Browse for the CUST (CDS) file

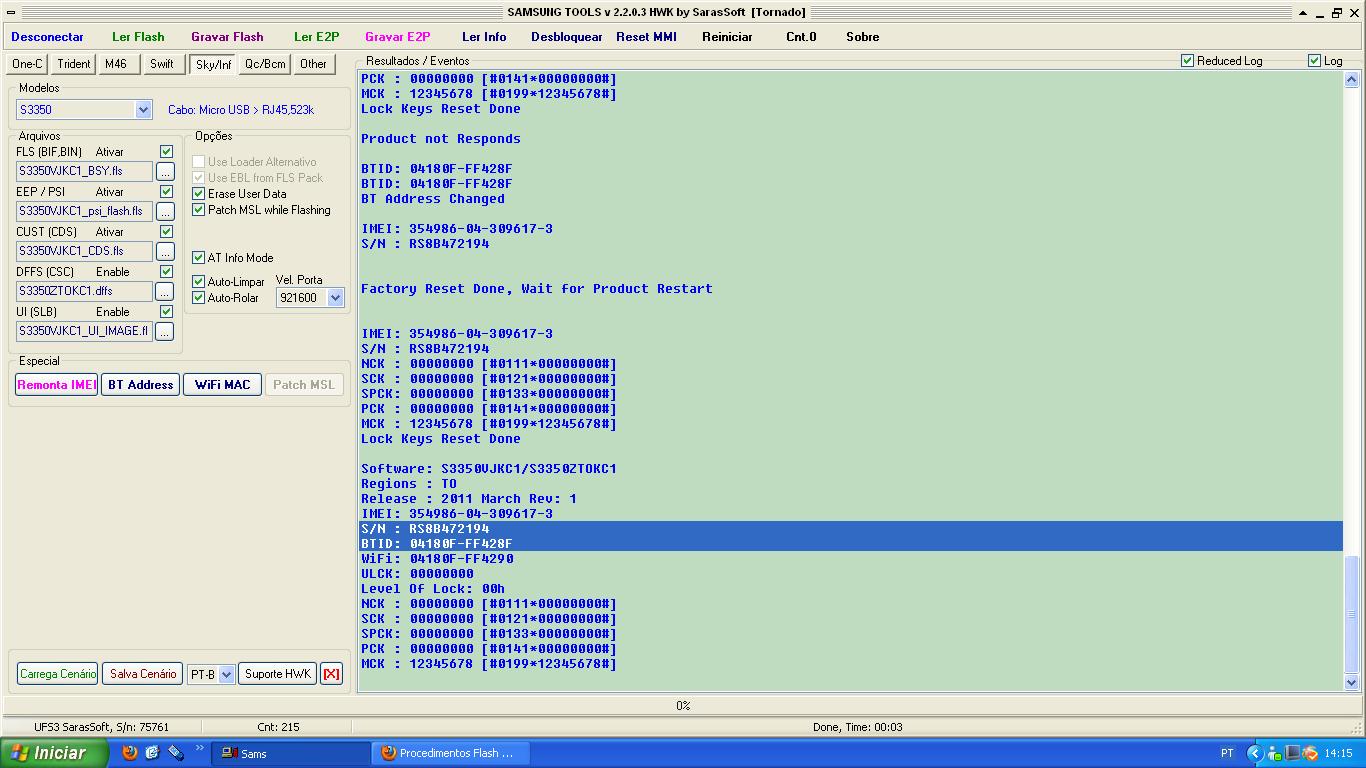pos(165,251)
